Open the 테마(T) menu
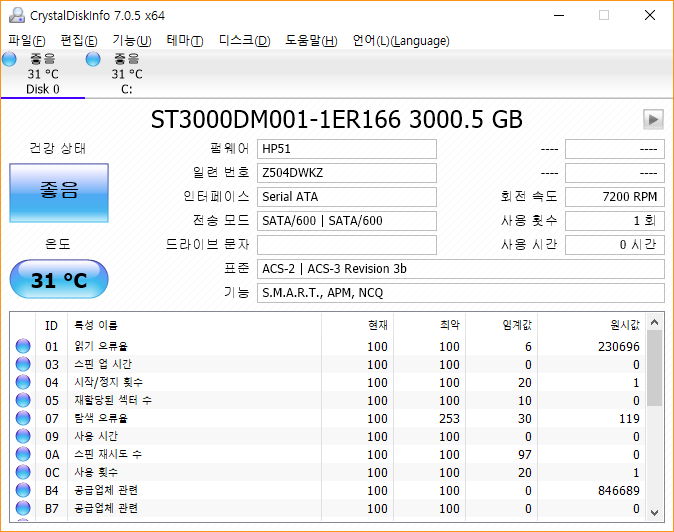 point(185,41)
